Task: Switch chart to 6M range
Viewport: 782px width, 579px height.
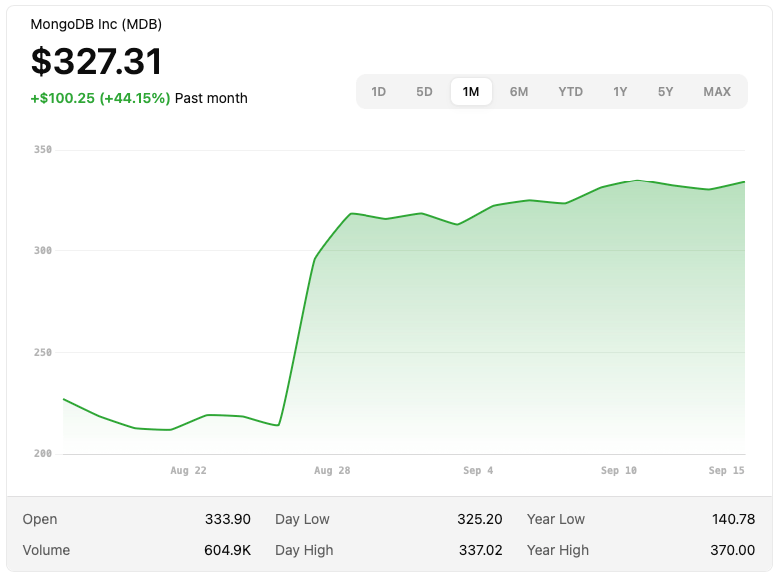Action: pyautogui.click(x=519, y=92)
